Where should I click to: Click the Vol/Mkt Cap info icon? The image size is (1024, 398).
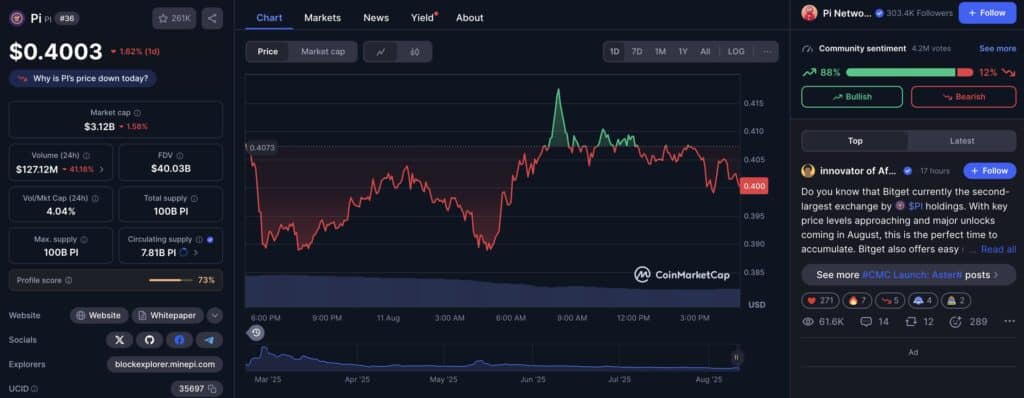point(95,198)
